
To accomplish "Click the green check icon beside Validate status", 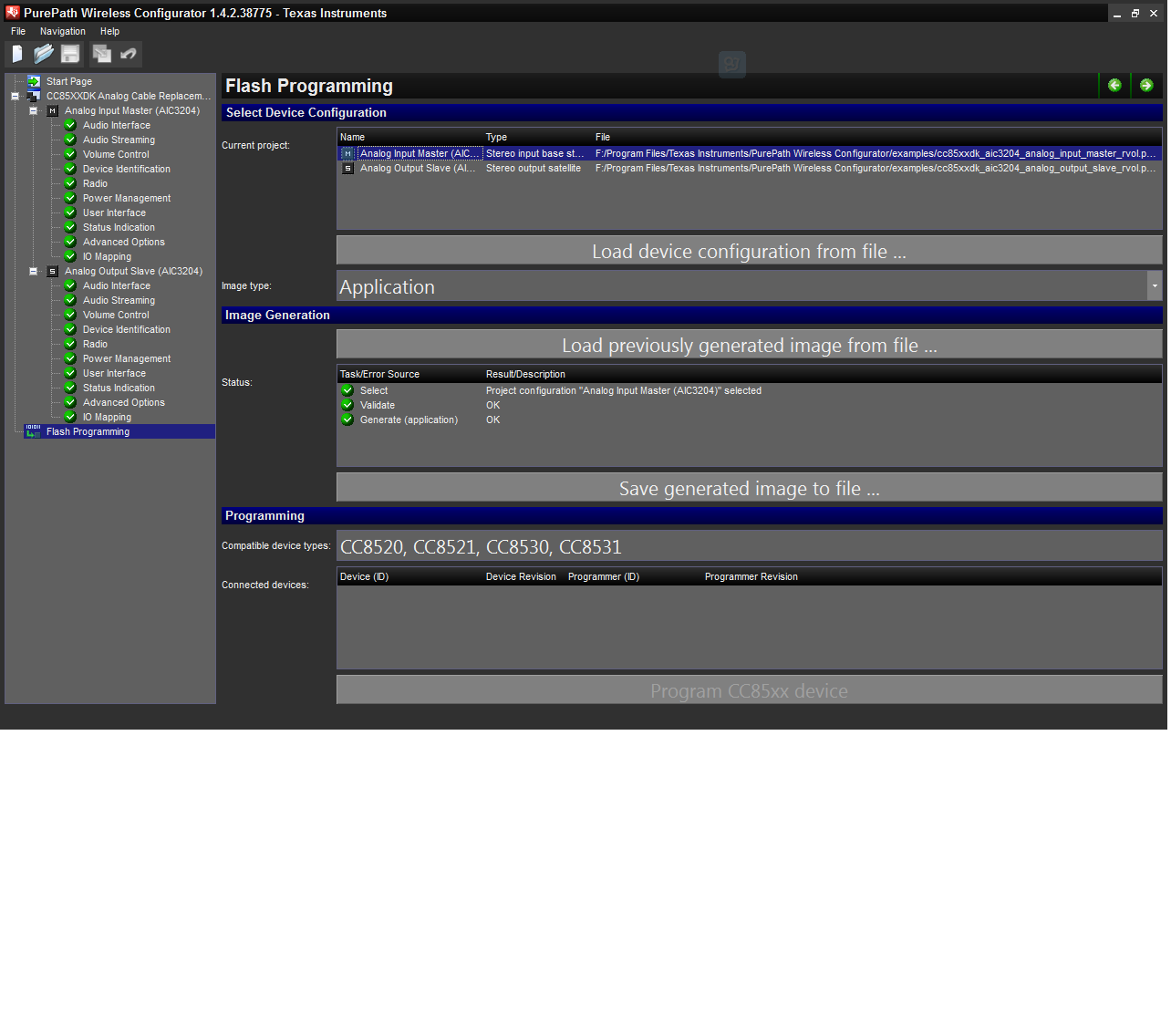I will tap(347, 405).
